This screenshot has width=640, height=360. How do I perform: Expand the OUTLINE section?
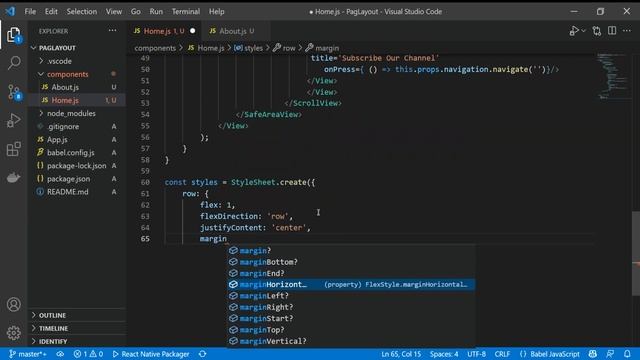(x=78, y=315)
